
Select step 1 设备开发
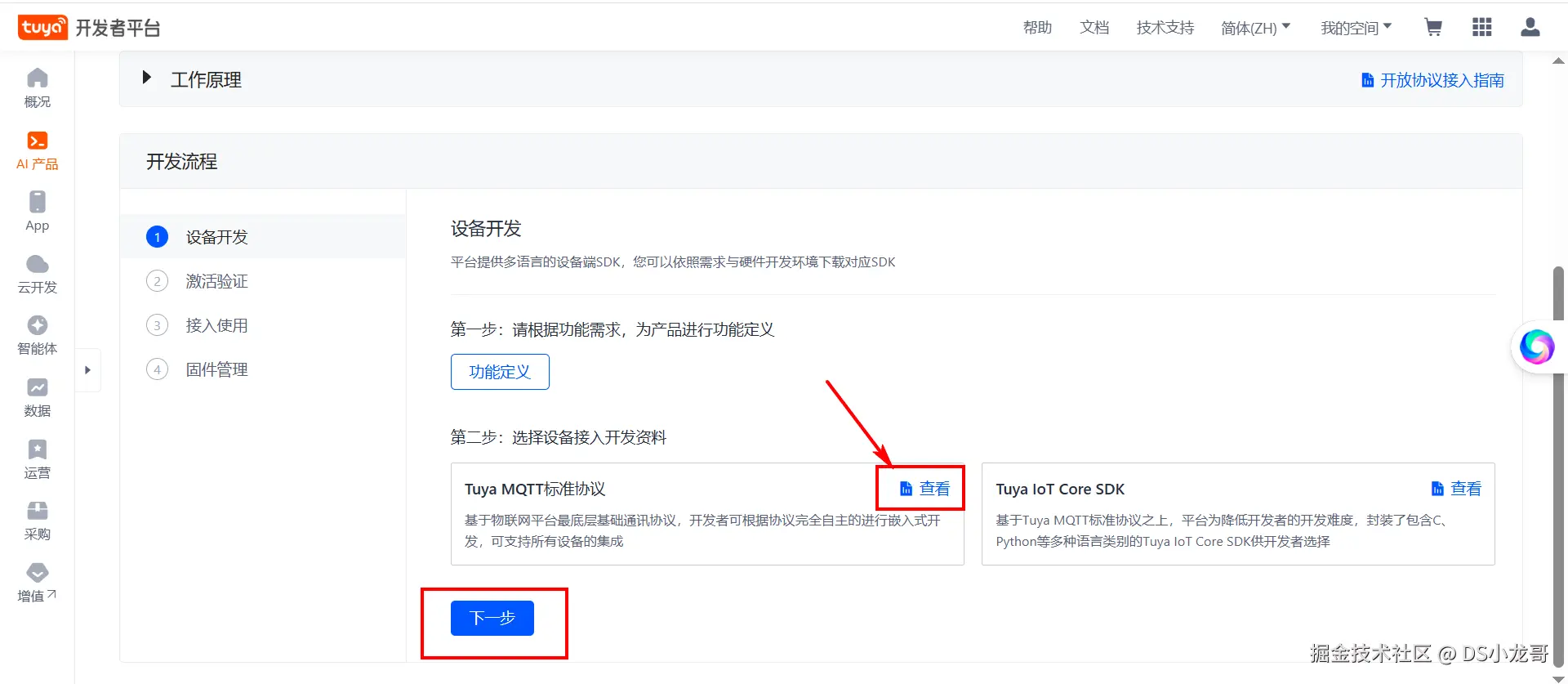[263, 237]
